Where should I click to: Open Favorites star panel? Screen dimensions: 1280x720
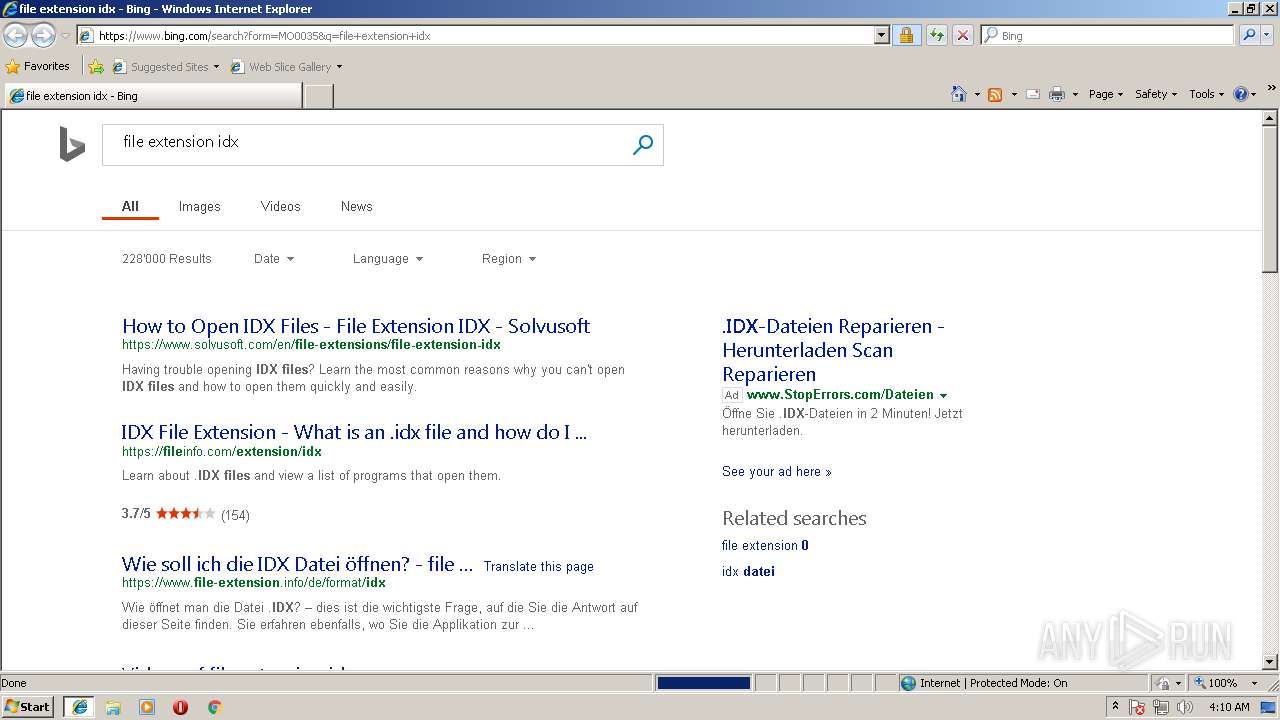(38, 66)
